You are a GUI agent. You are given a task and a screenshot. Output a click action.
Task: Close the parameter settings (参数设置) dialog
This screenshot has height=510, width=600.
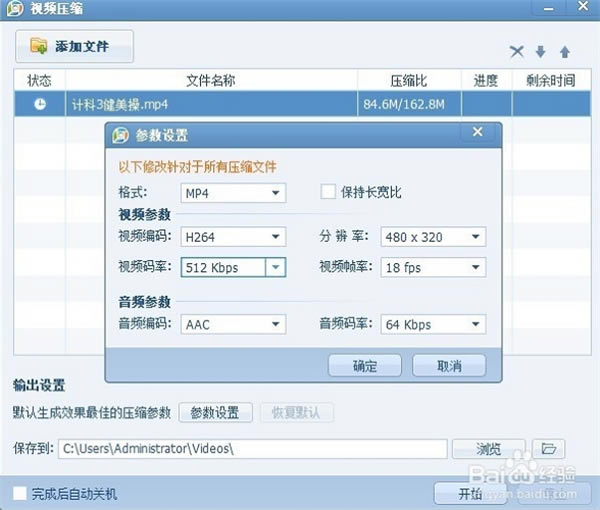pos(478,132)
